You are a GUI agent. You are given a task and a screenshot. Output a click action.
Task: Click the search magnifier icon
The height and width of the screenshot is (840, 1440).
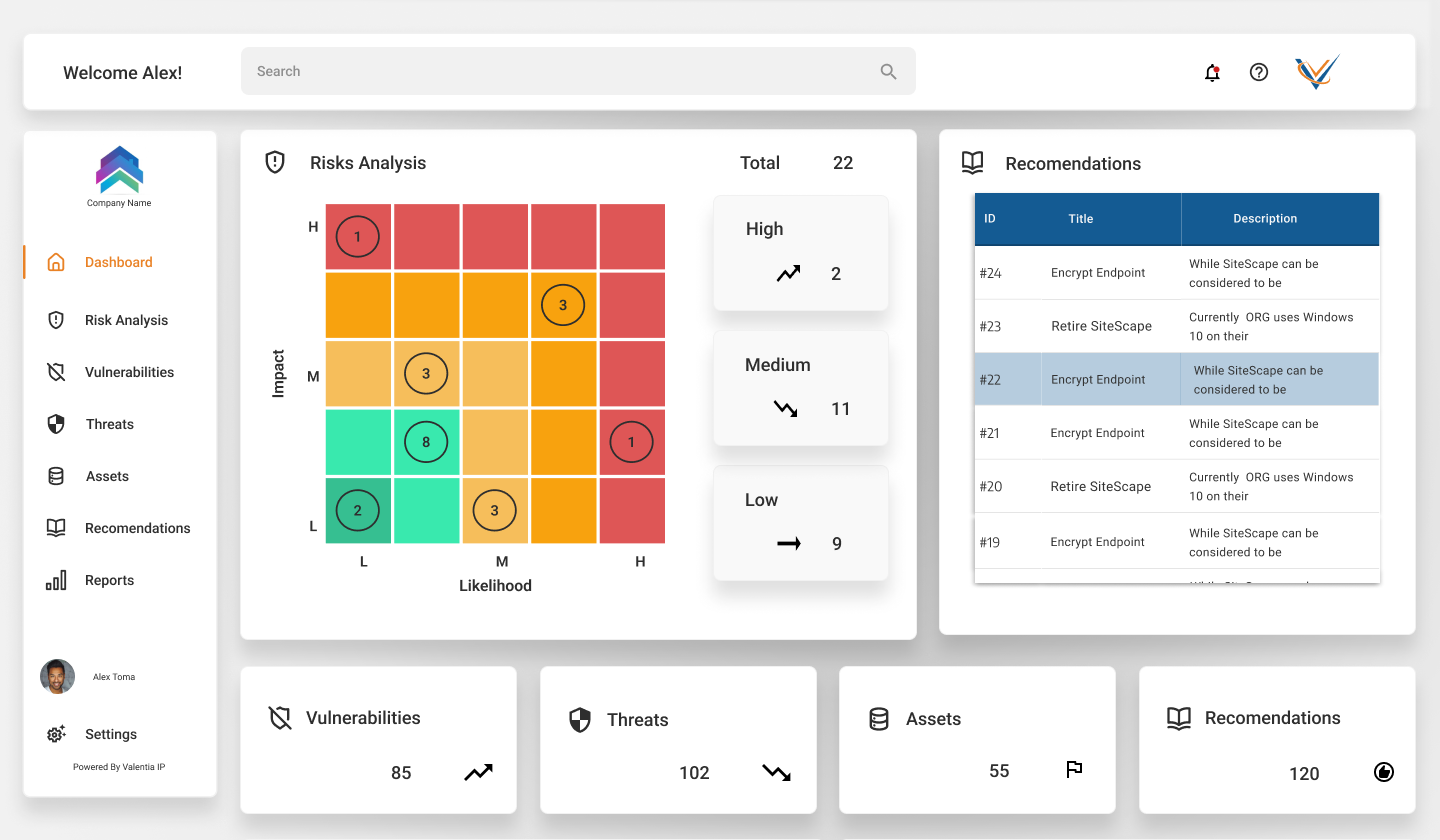point(888,71)
